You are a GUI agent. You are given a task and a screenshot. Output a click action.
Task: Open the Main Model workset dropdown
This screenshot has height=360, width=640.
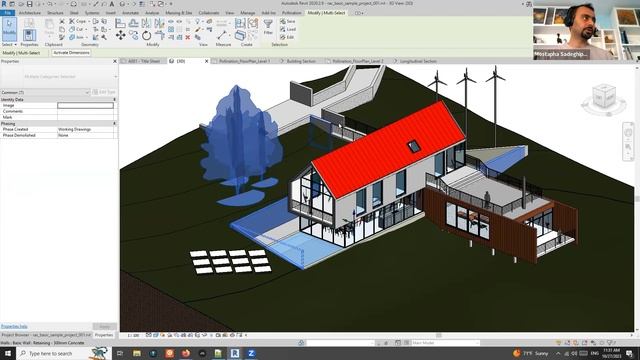[x=445, y=343]
